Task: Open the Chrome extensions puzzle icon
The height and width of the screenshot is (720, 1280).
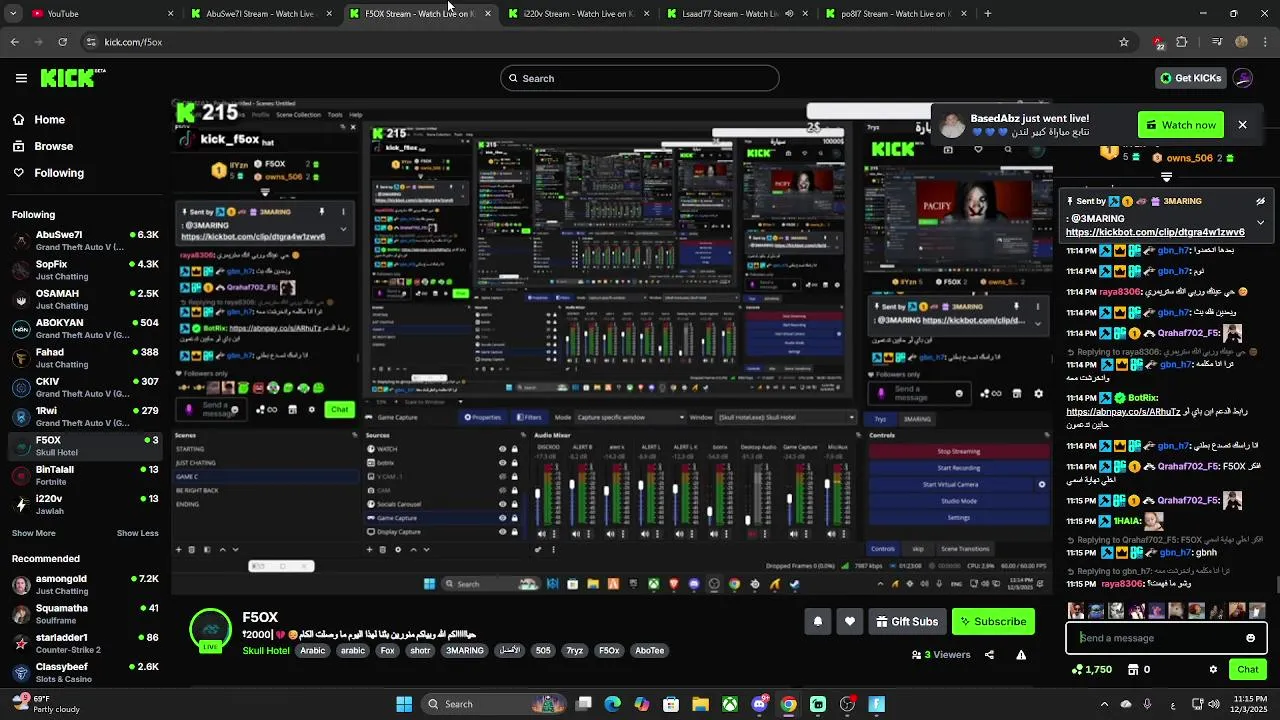Action: click(1182, 42)
